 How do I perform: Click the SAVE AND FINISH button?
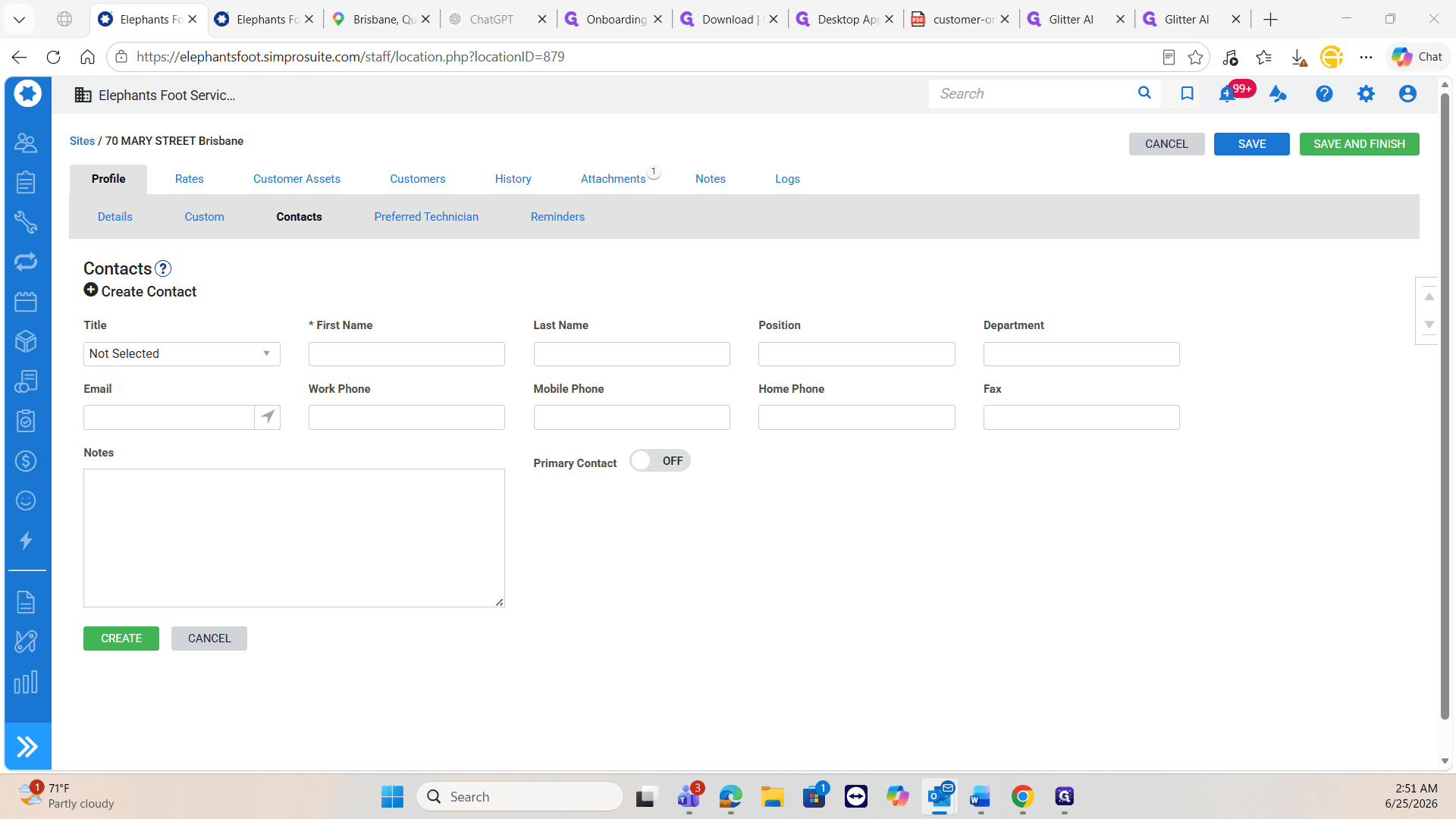[1359, 144]
